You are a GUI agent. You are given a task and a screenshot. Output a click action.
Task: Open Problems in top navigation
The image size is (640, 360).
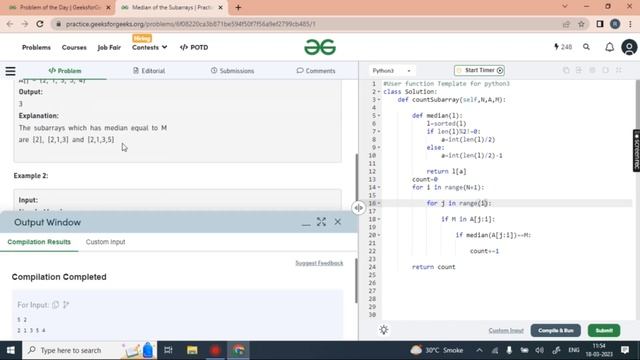[x=36, y=47]
